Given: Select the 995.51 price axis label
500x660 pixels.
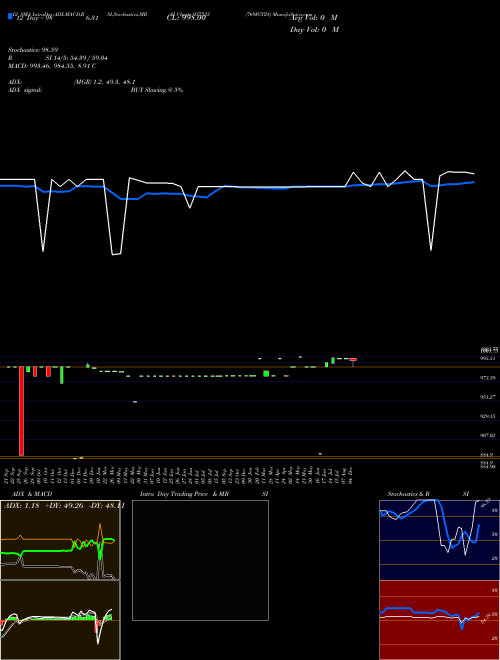Looking at the screenshot, I should pyautogui.click(x=488, y=358).
